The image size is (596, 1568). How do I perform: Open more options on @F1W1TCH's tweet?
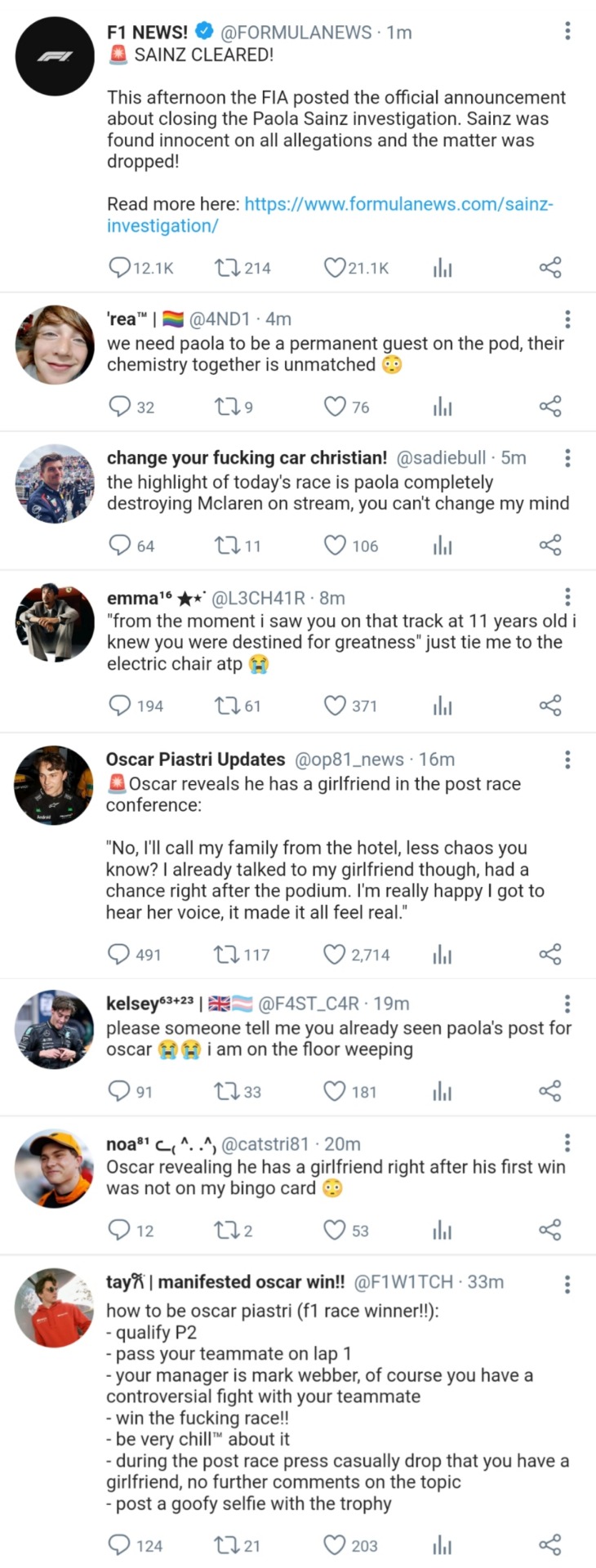567,1285
